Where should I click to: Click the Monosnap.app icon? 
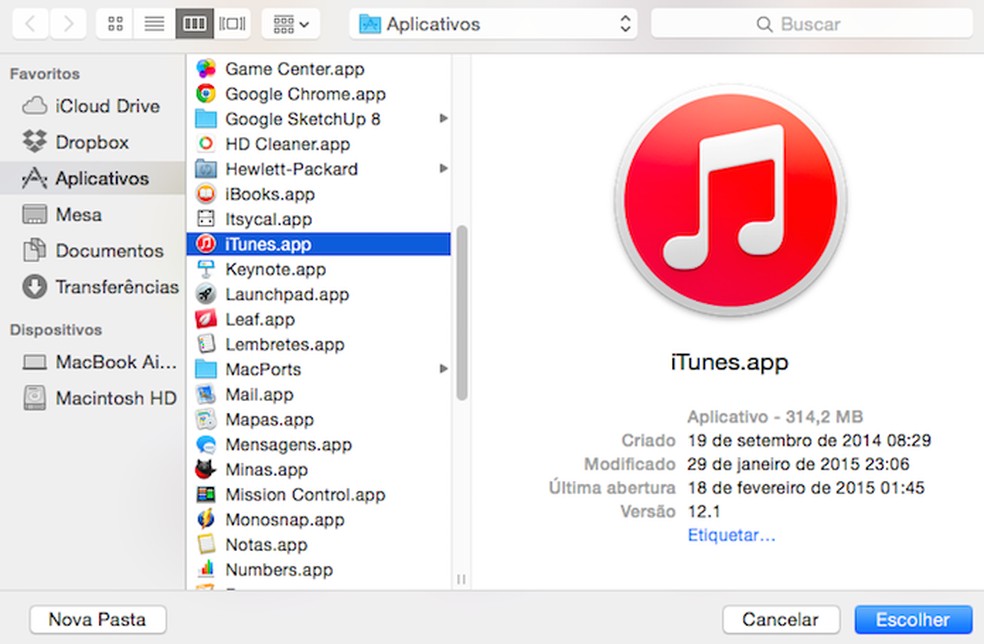206,520
